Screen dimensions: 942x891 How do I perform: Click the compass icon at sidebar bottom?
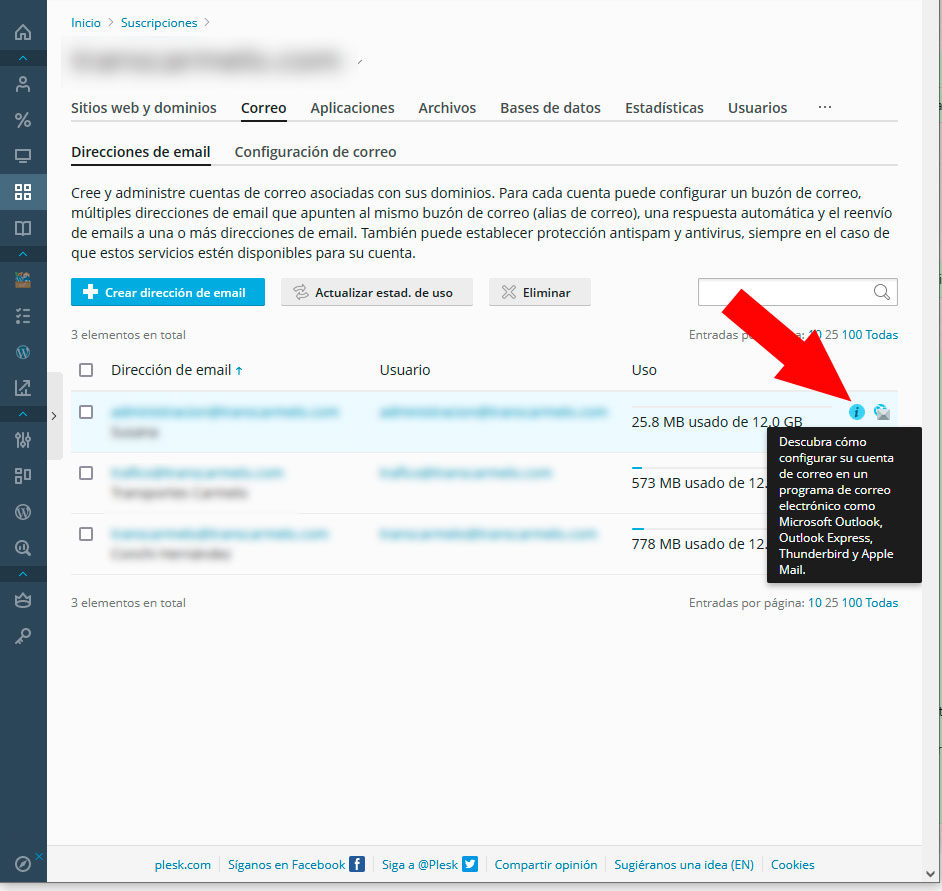pyautogui.click(x=23, y=864)
